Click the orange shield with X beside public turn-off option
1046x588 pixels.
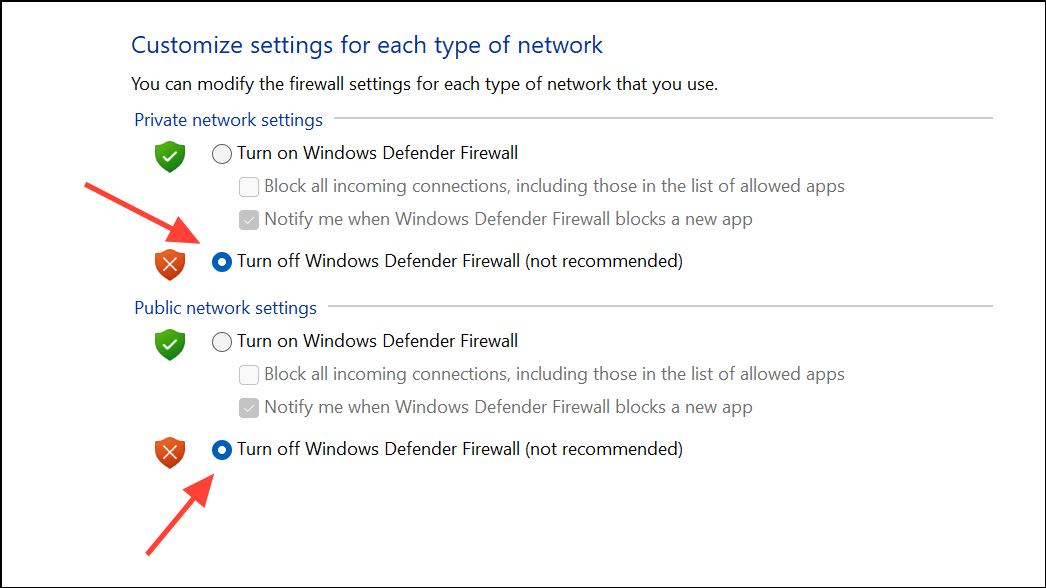click(169, 452)
